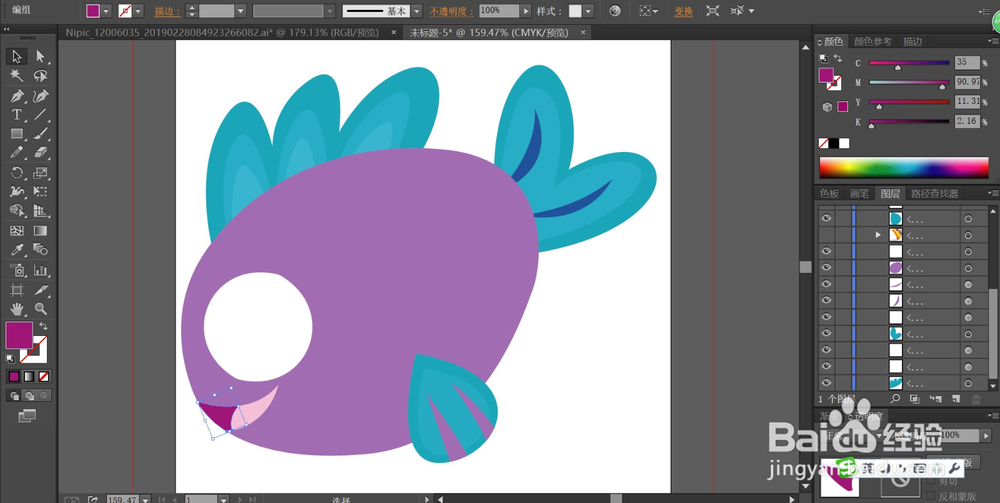Select the Line Segment tool
The height and width of the screenshot is (503, 1000).
[x=41, y=115]
